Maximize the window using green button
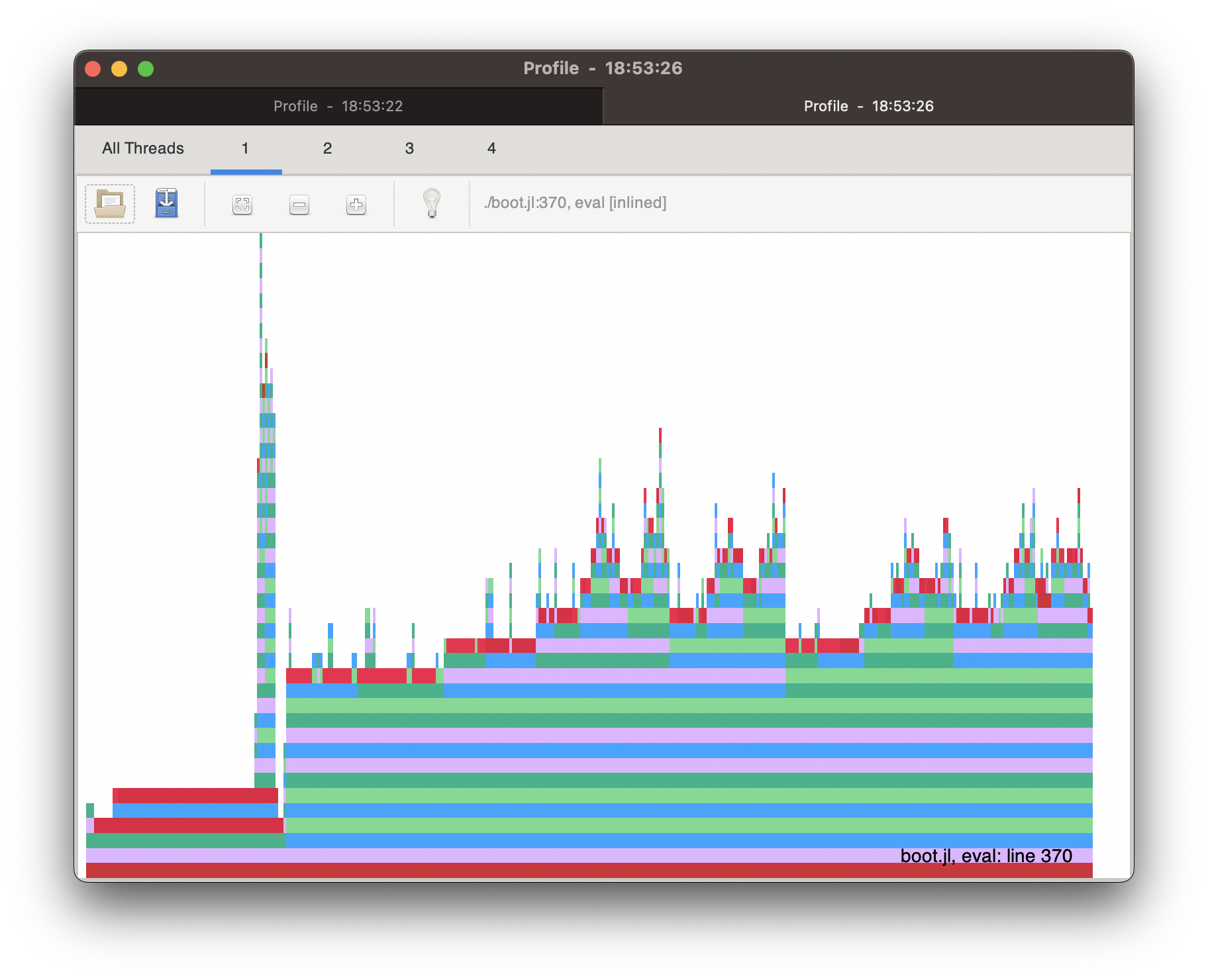Viewport: 1208px width, 980px height. [x=146, y=69]
